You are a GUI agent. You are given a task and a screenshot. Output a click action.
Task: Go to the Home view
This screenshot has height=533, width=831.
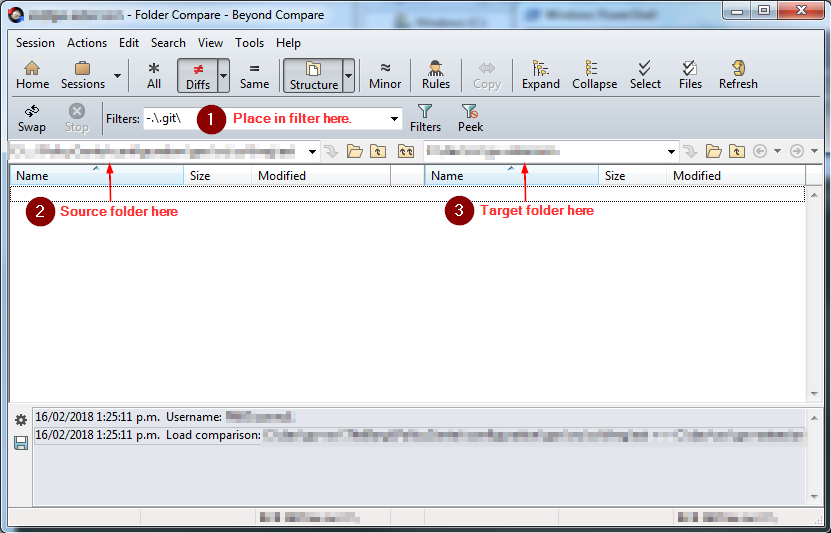[32, 75]
